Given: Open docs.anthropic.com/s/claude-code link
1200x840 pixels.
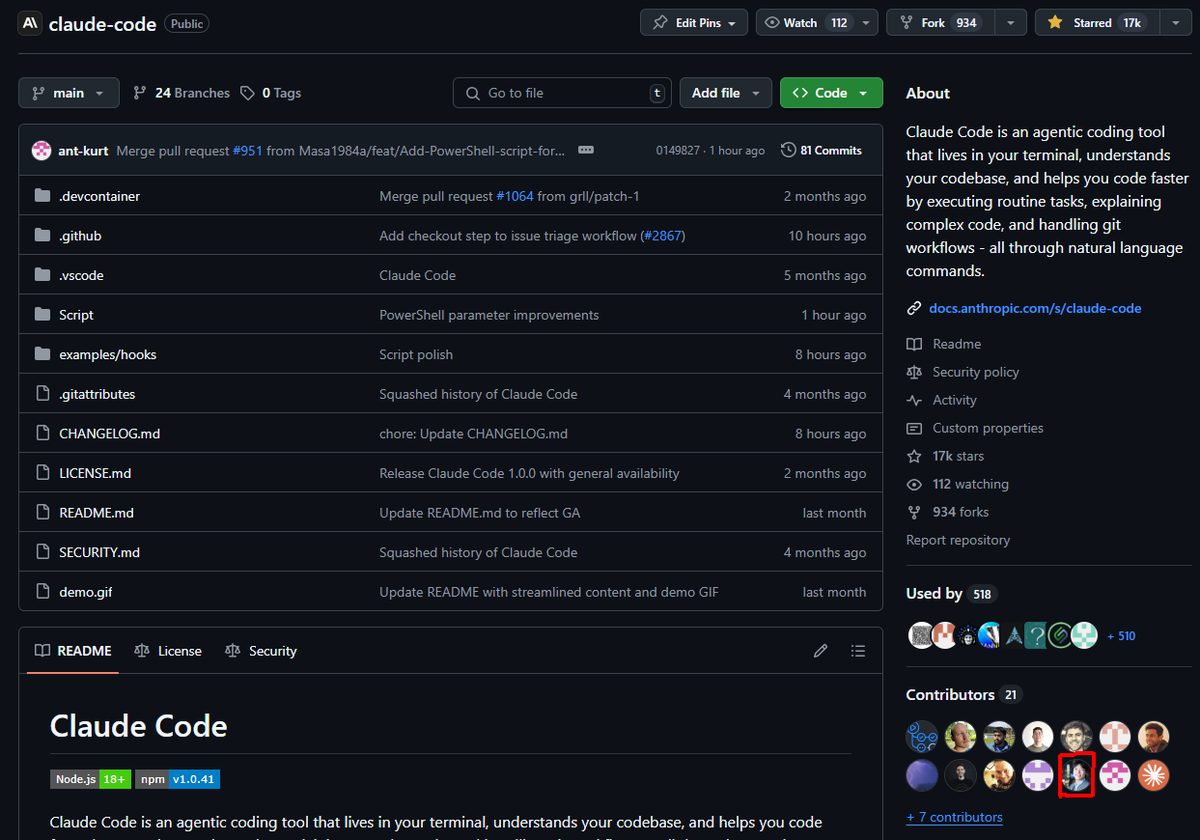Looking at the screenshot, I should 1035,308.
